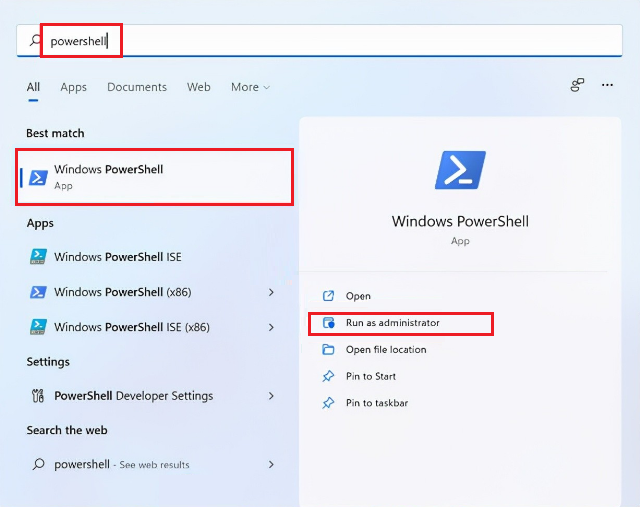
Task: Open Windows PowerShell best match result
Action: coord(154,177)
